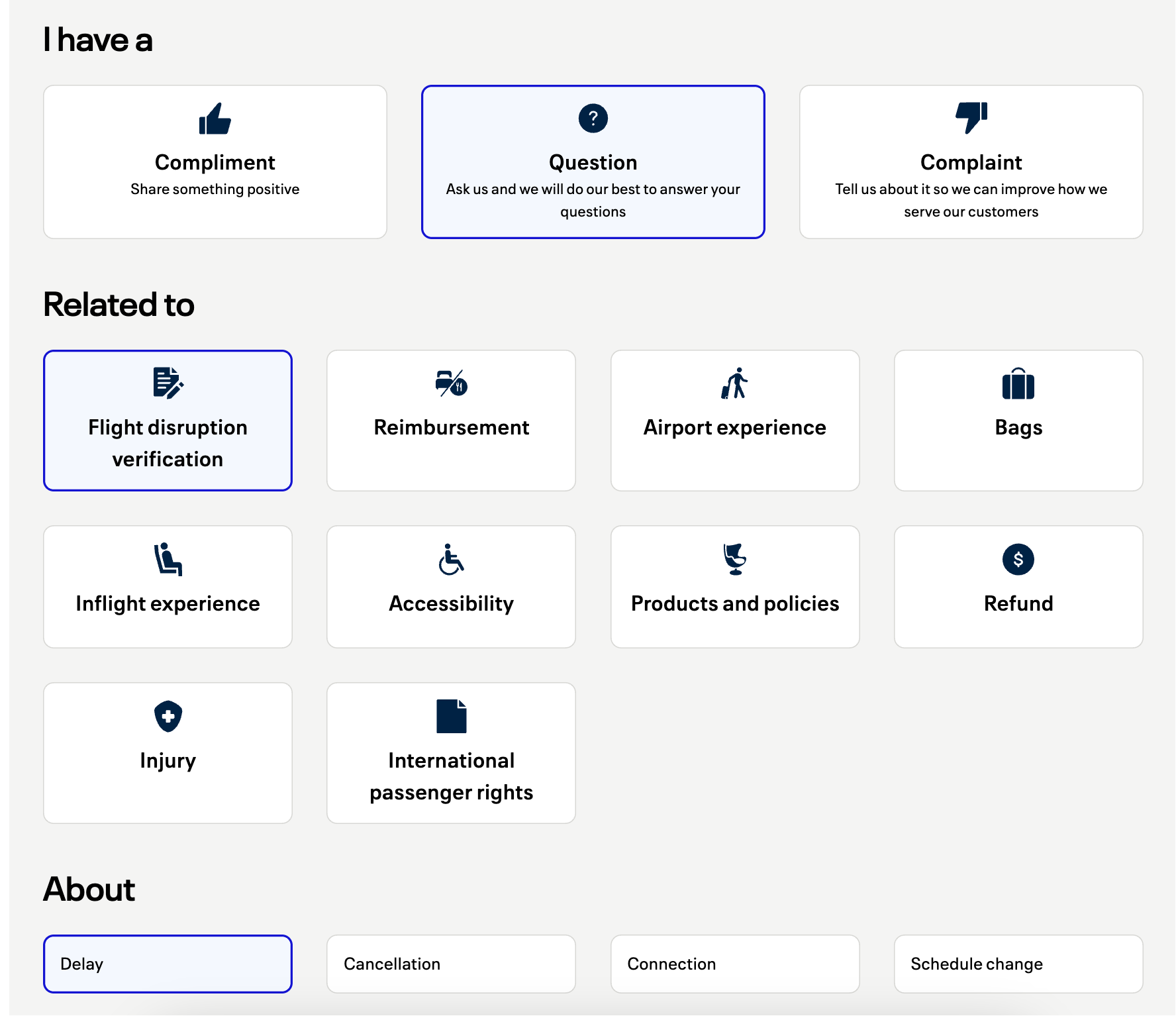The width and height of the screenshot is (1176, 1016).
Task: Choose the Delay option
Action: coord(168,964)
